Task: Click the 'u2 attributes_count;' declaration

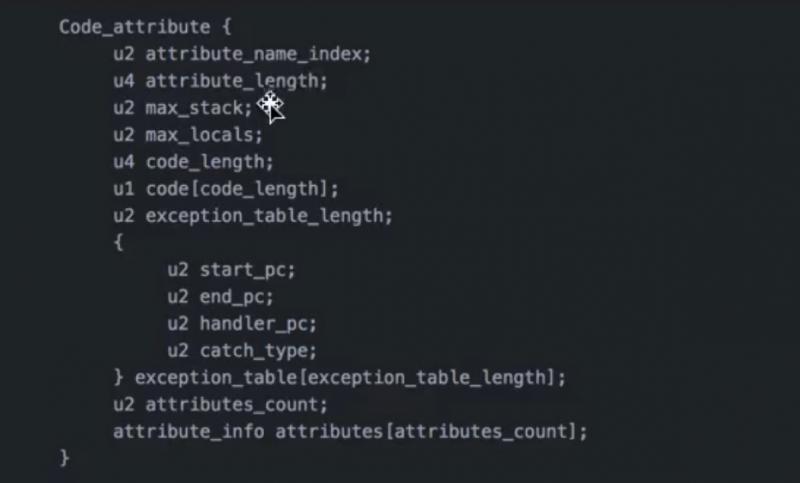Action: 220,405
